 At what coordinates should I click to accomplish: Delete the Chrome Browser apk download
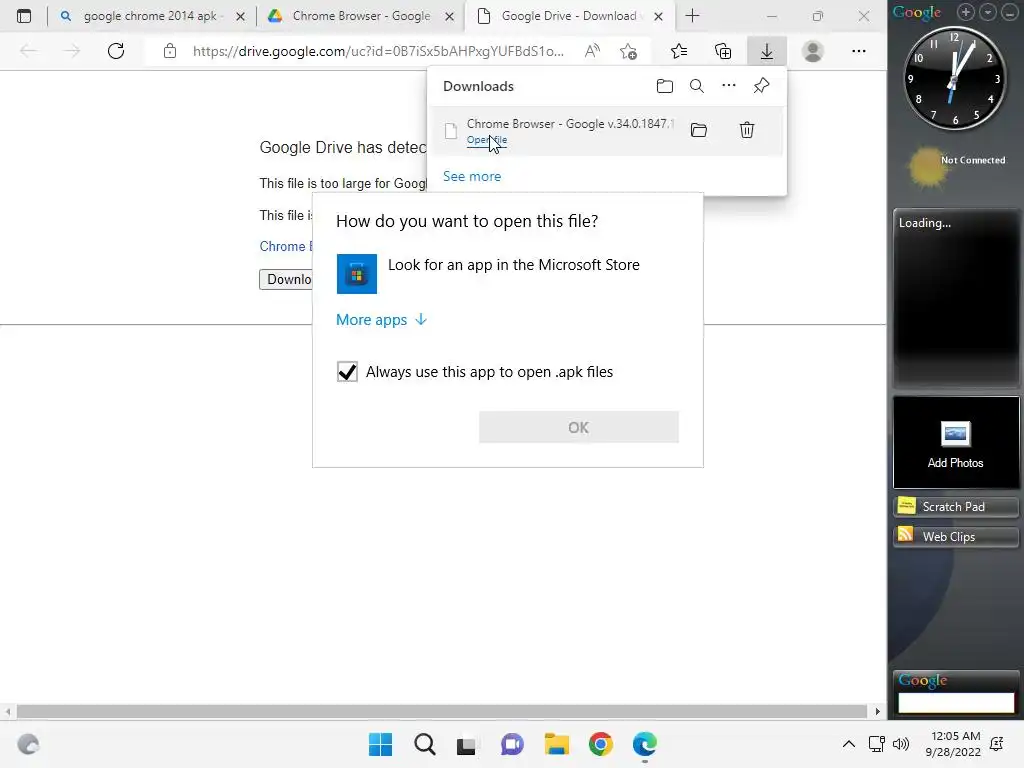click(x=746, y=130)
